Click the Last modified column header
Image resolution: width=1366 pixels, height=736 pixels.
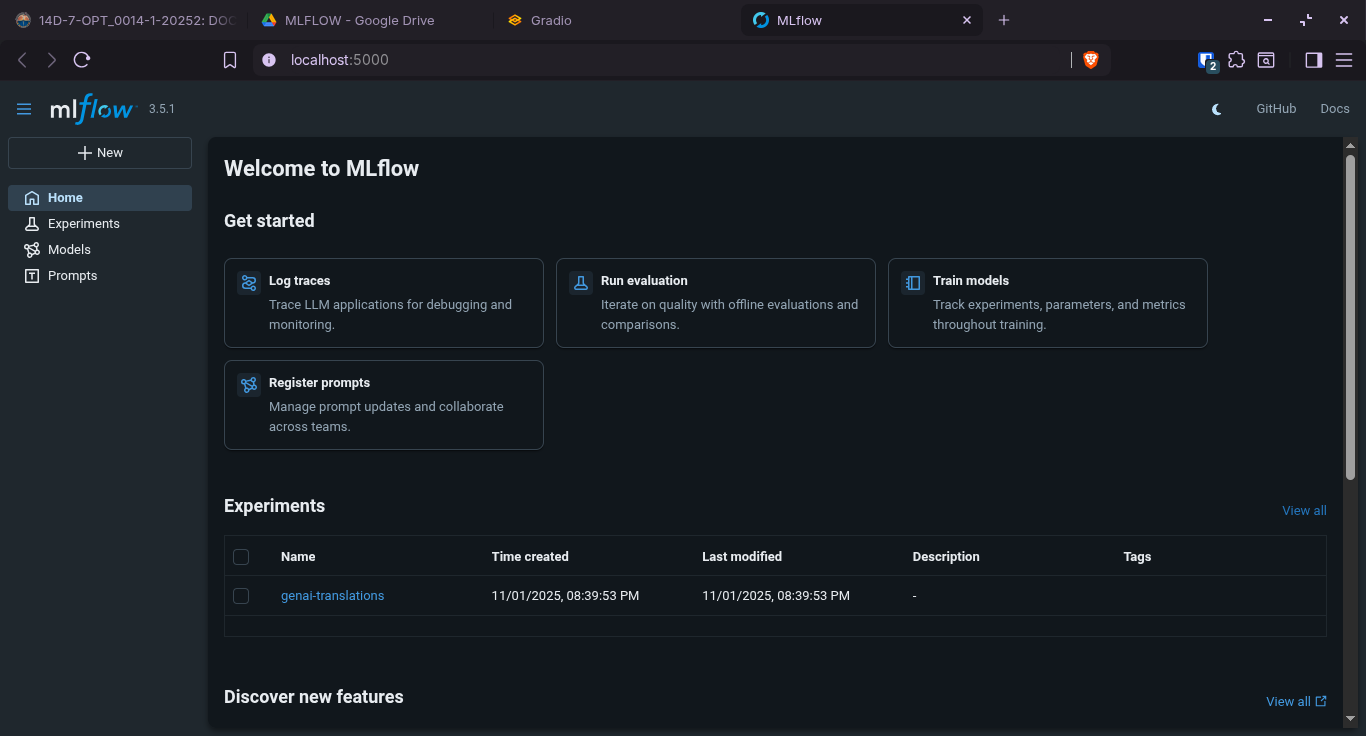point(742,557)
